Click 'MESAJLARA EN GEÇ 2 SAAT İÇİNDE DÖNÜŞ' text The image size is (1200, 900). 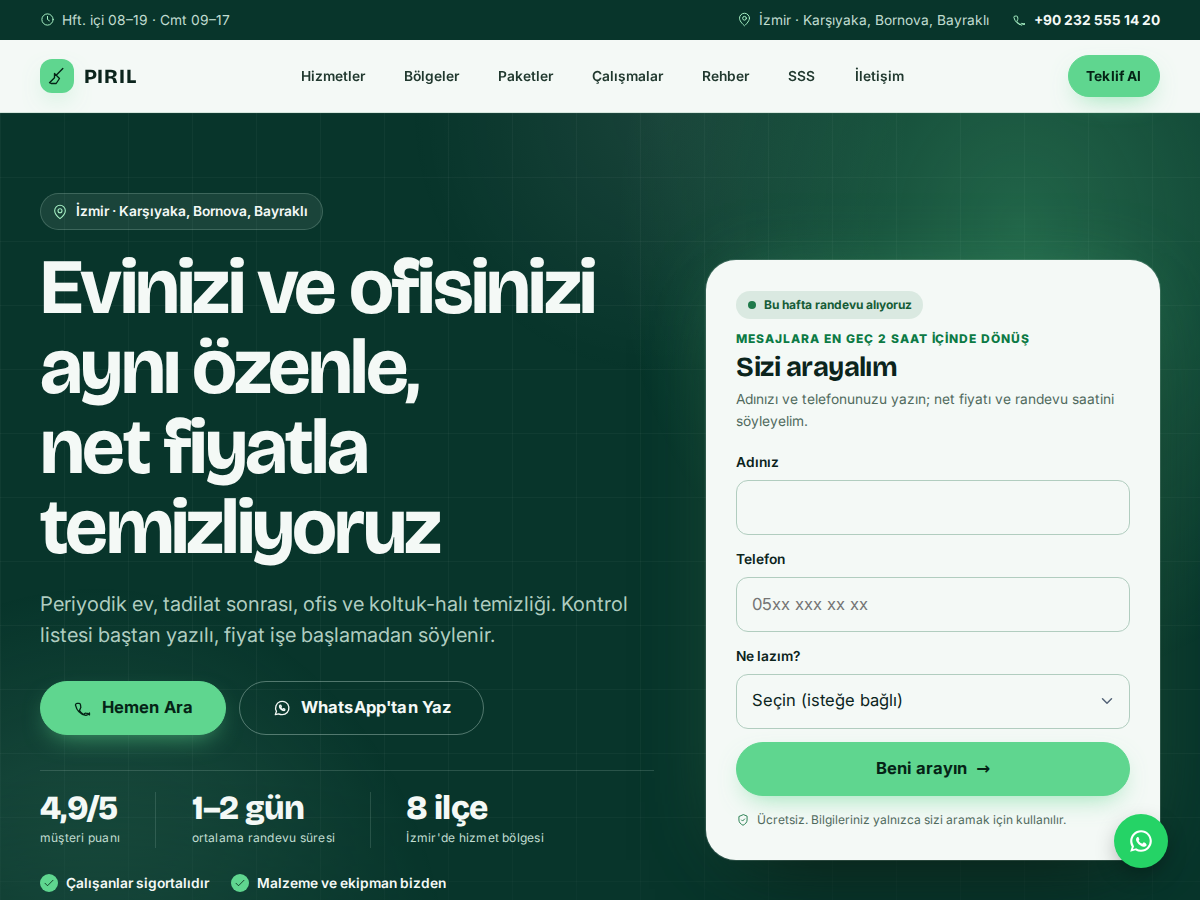(x=882, y=339)
